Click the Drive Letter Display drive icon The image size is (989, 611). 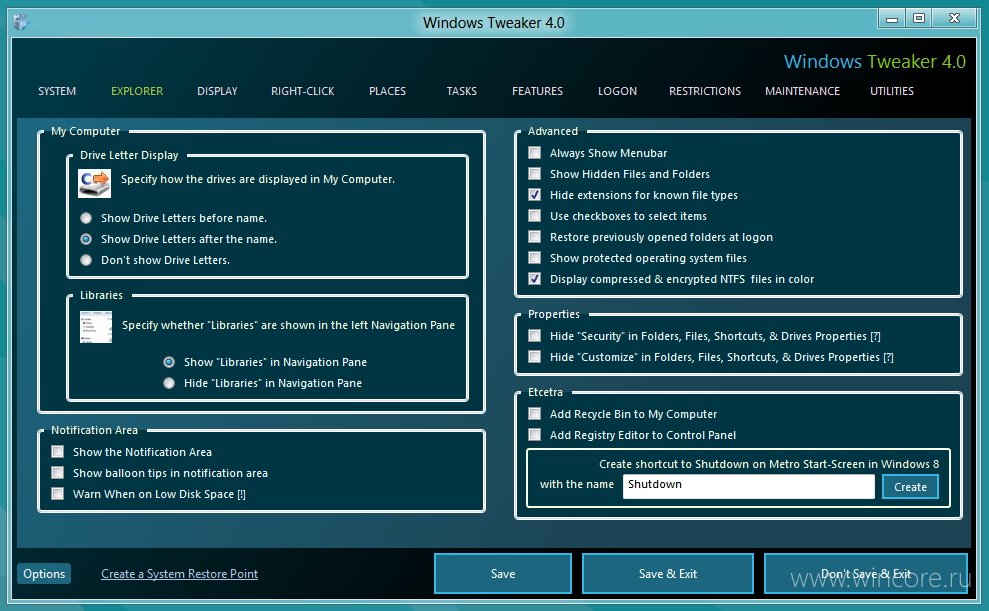pyautogui.click(x=95, y=183)
